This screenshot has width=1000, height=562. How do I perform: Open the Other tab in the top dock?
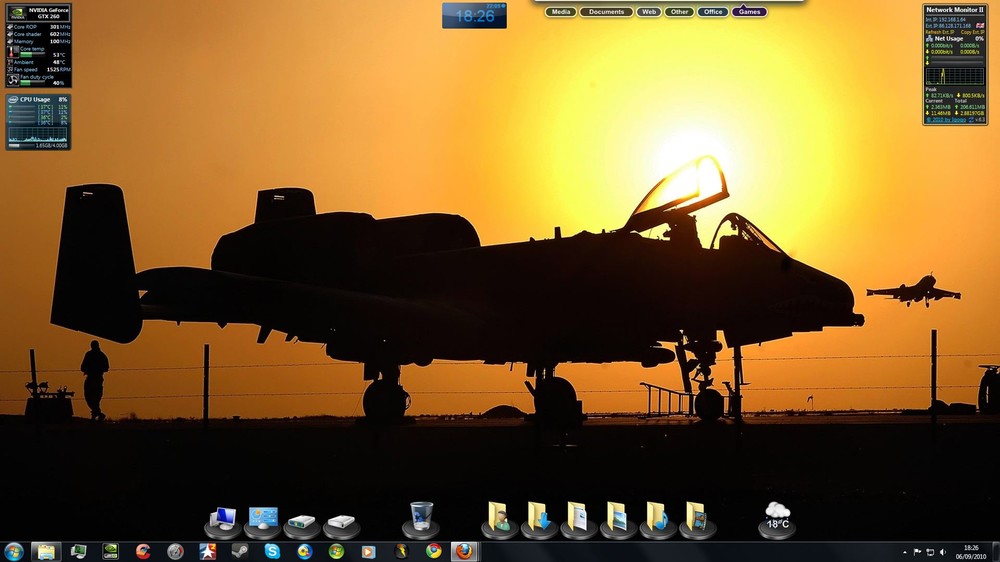(679, 11)
